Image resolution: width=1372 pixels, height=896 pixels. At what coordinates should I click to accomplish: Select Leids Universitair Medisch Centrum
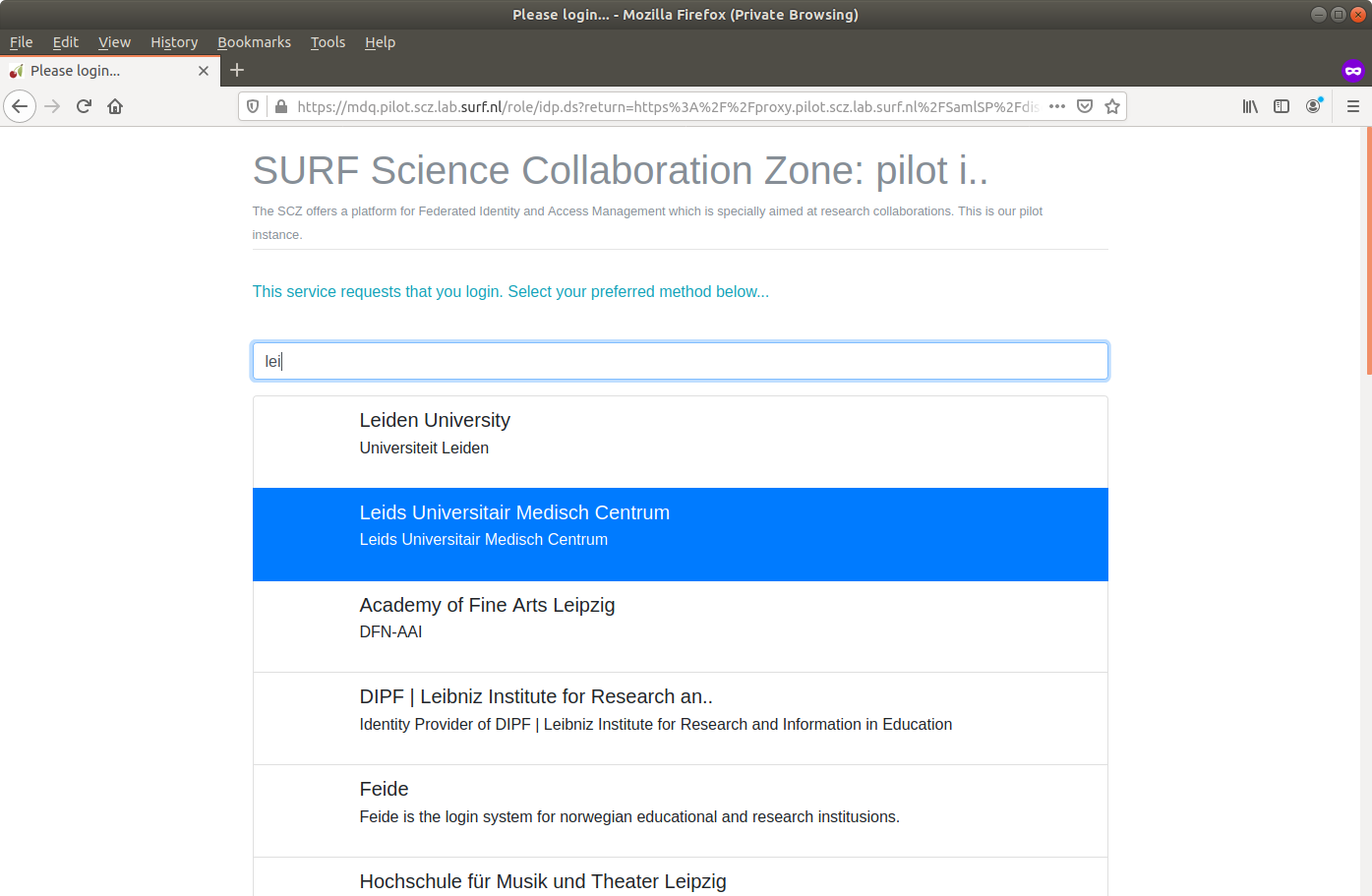(681, 534)
